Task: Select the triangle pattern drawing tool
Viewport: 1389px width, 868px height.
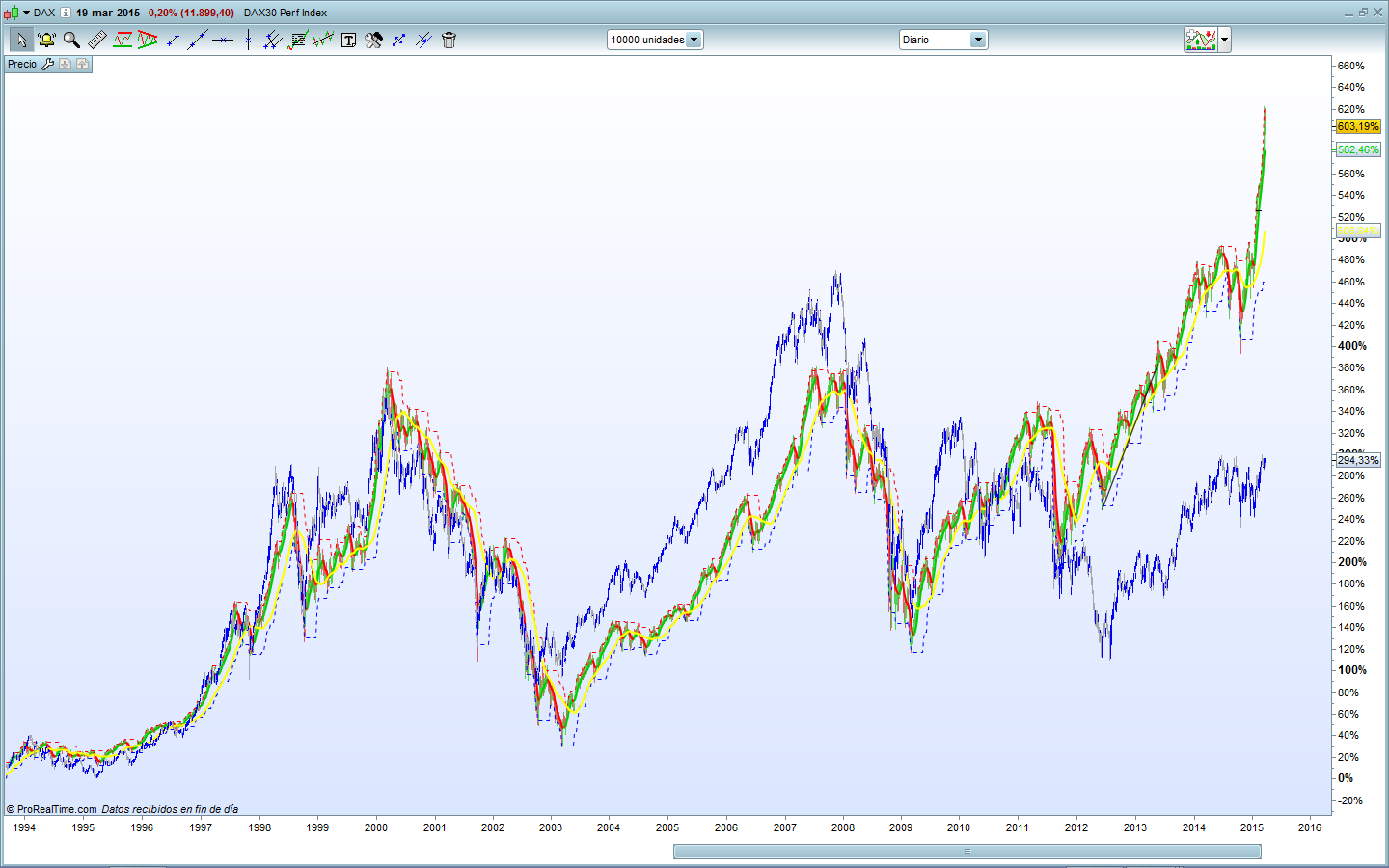Action: pos(148,40)
